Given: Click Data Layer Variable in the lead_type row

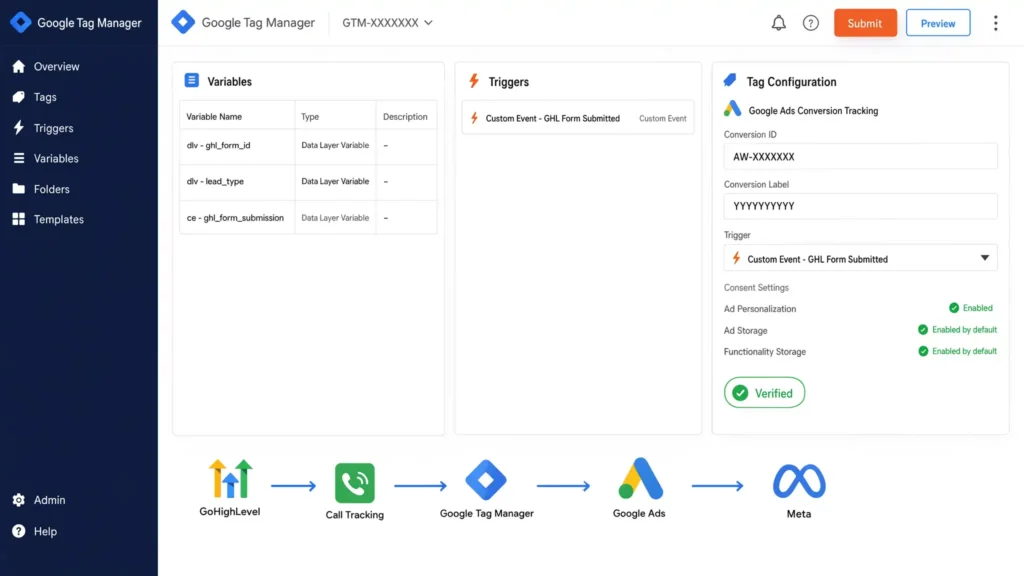Looking at the screenshot, I should tap(335, 181).
